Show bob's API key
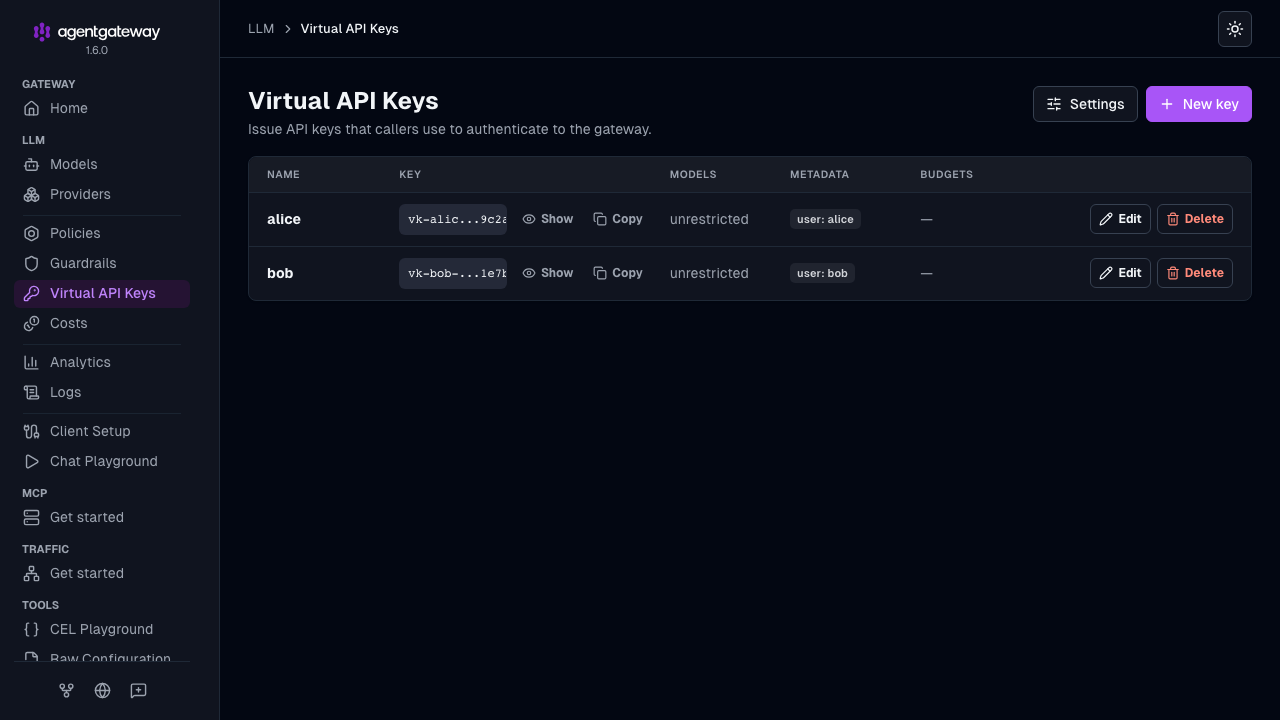This screenshot has height=720, width=1280. pyautogui.click(x=548, y=273)
